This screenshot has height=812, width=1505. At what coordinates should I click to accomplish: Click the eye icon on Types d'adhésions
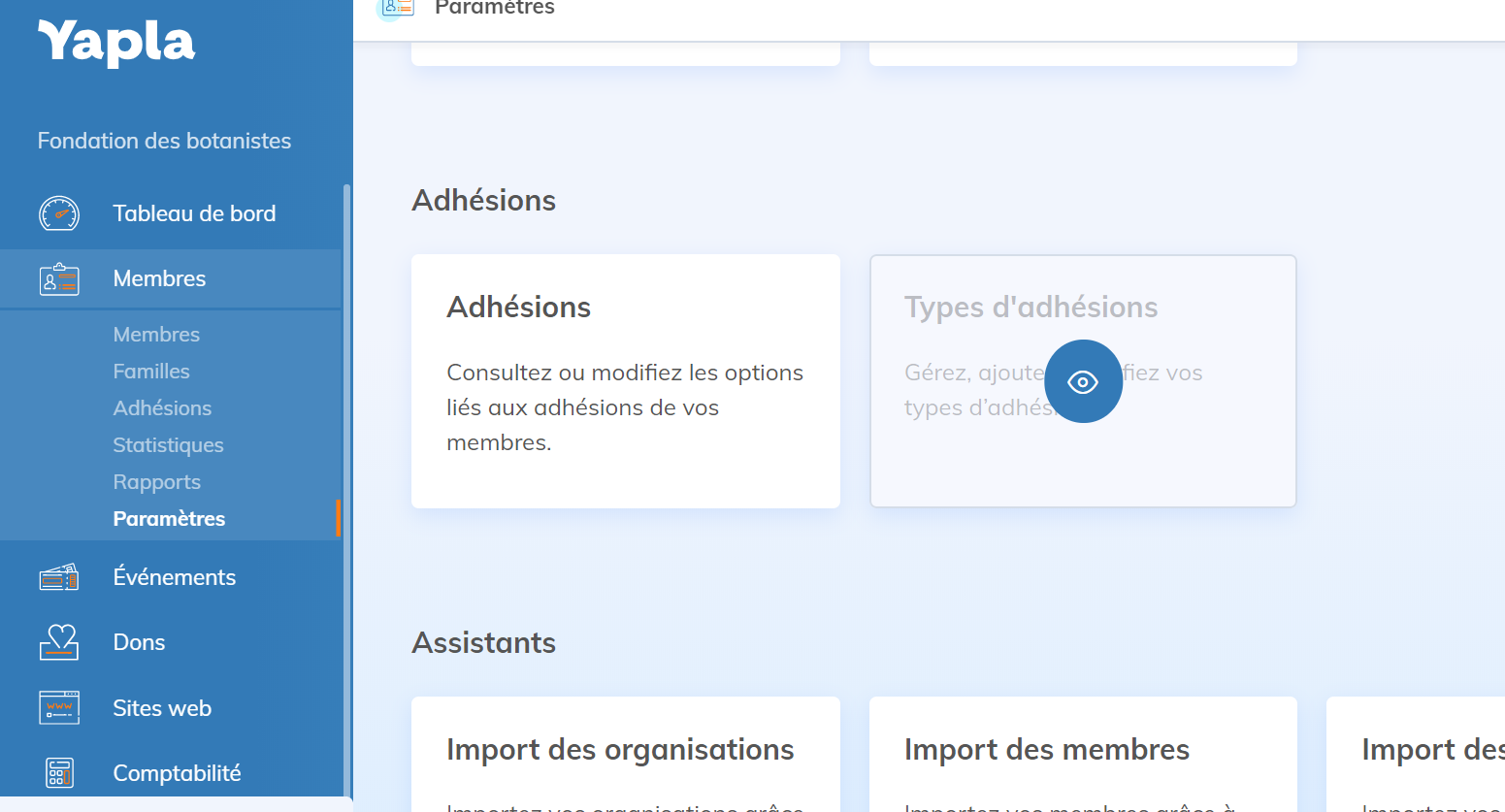(1083, 381)
